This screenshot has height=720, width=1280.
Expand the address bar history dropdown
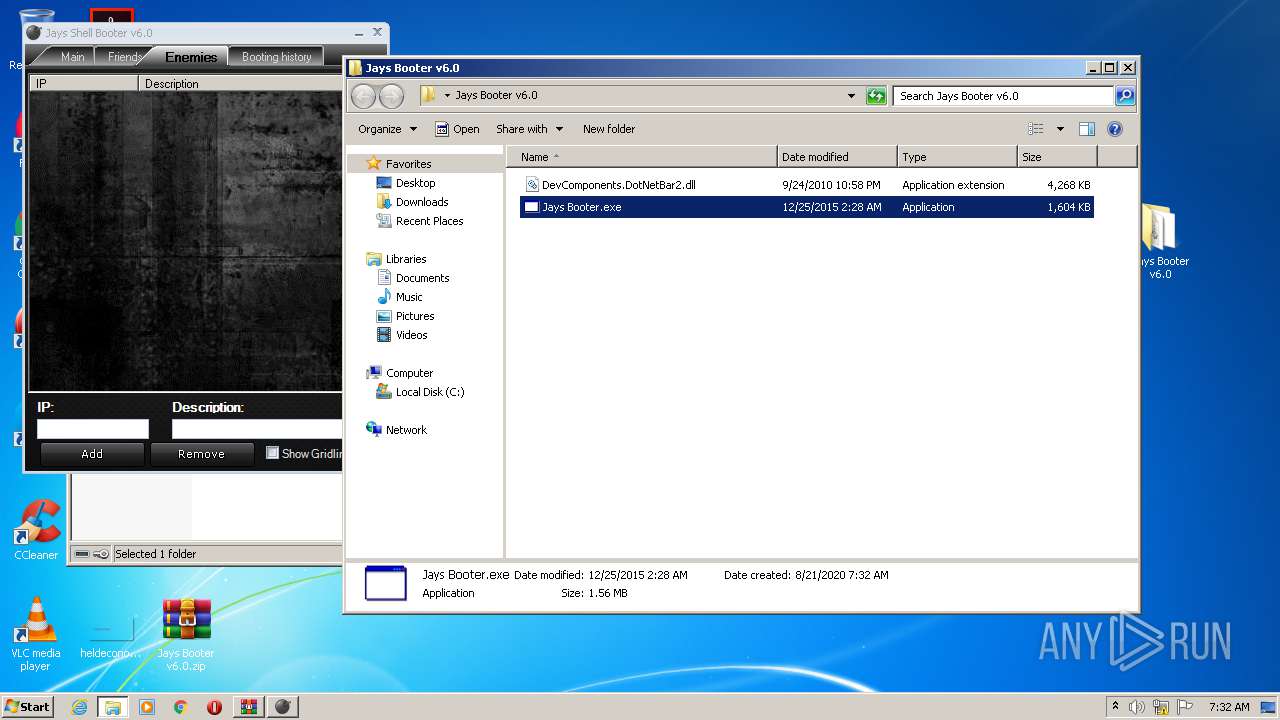pos(851,96)
